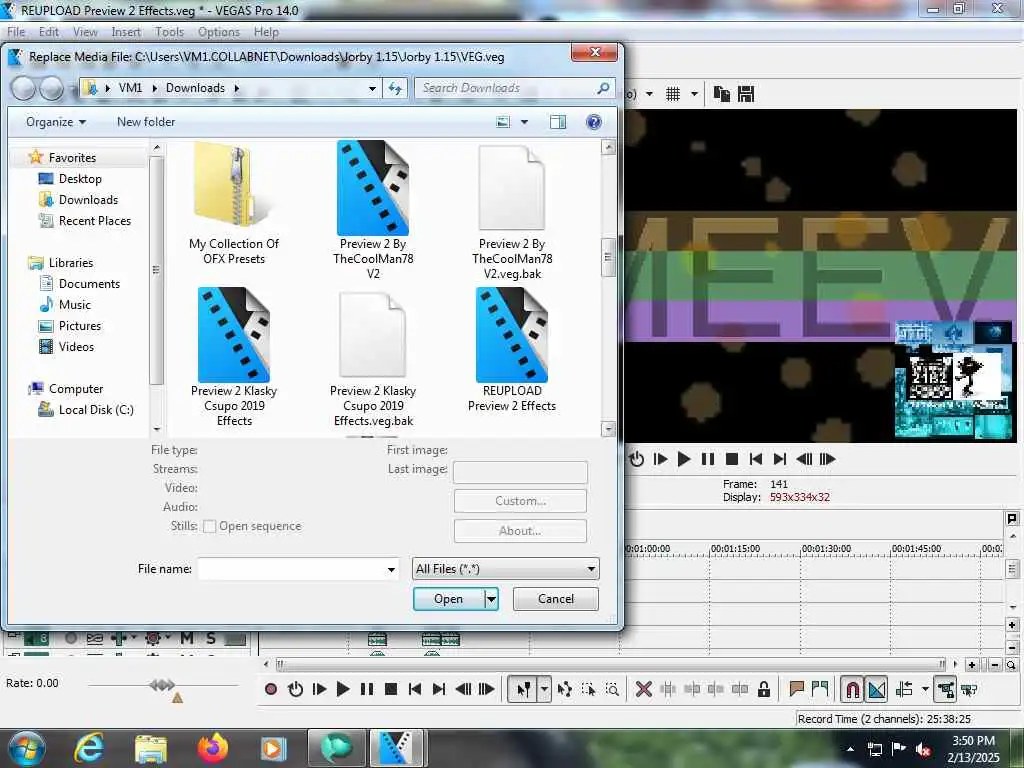
Task: Select the Zoom Edit tool
Action: tap(612, 690)
